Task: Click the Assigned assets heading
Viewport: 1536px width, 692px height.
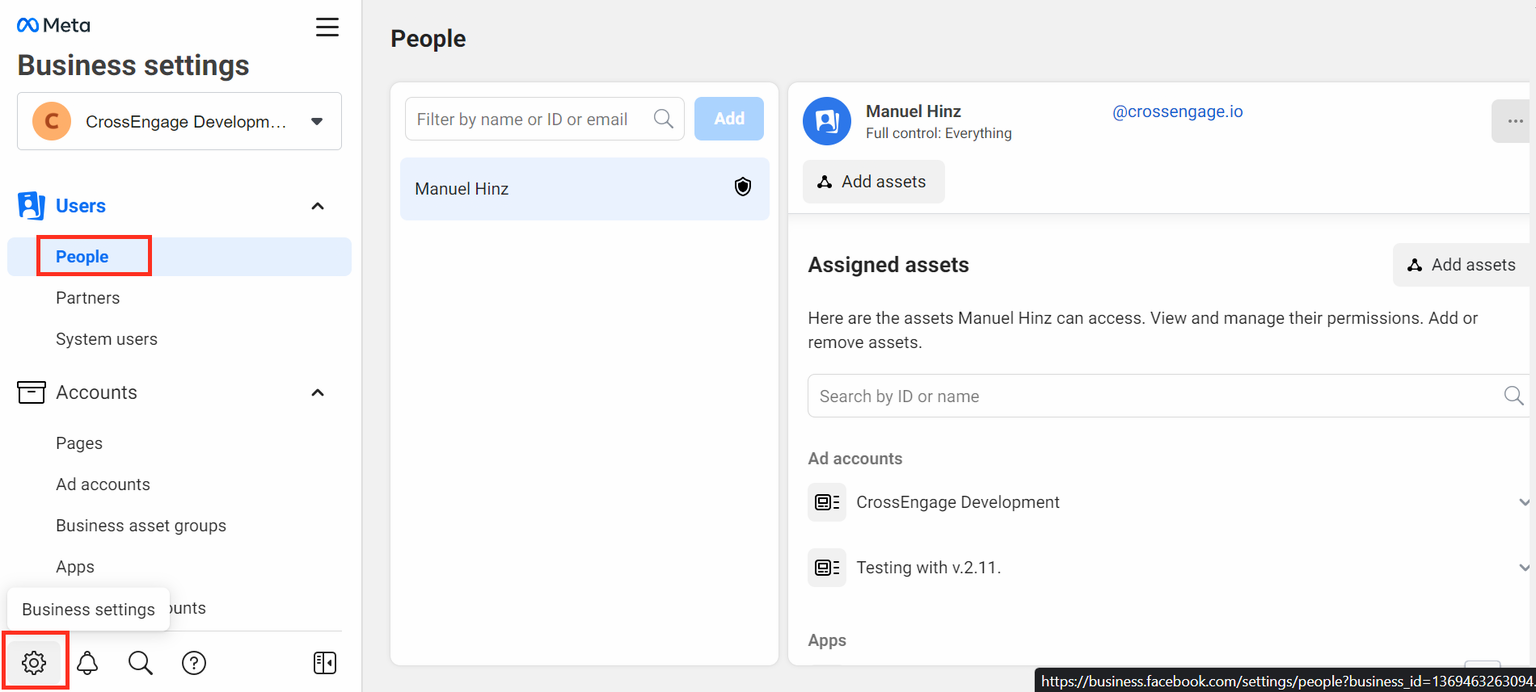Action: pyautogui.click(x=888, y=265)
